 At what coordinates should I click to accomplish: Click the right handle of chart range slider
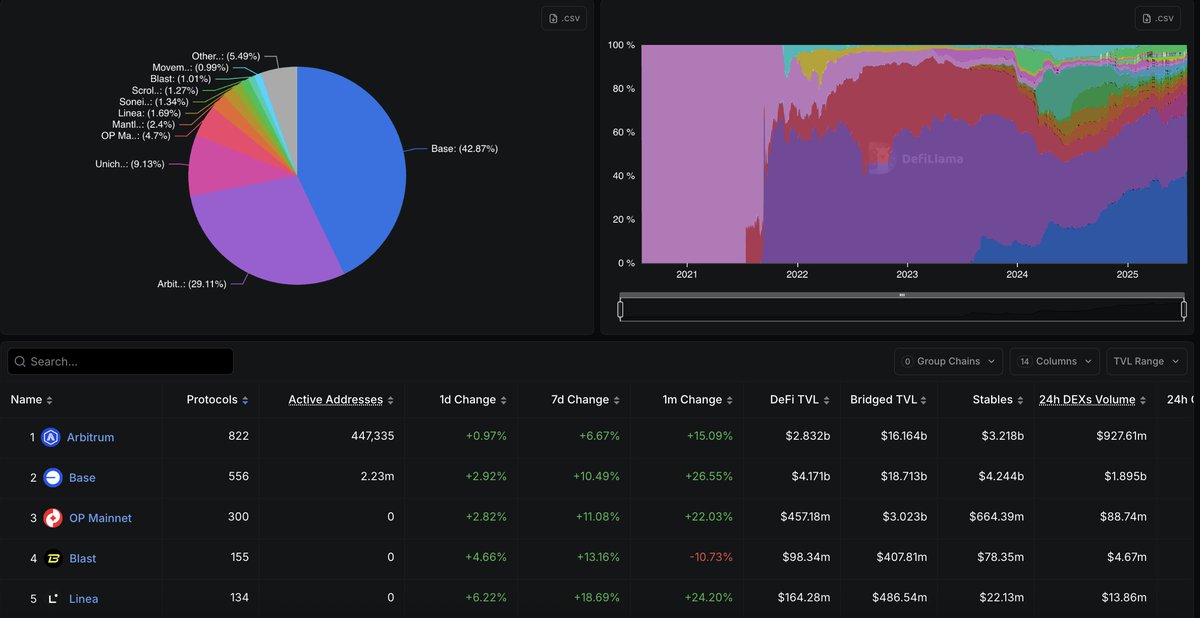[1184, 310]
